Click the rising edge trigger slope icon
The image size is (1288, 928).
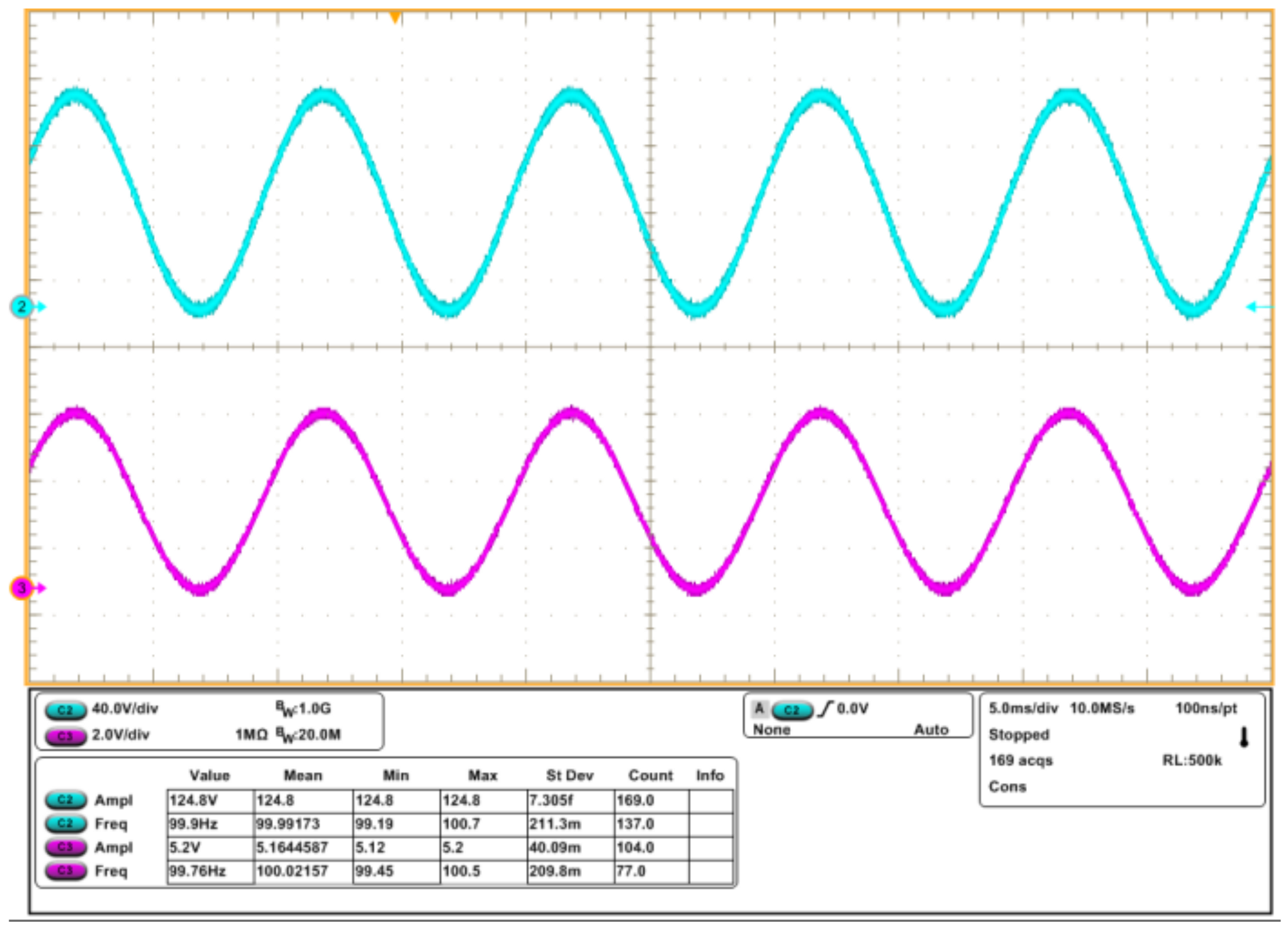click(825, 709)
